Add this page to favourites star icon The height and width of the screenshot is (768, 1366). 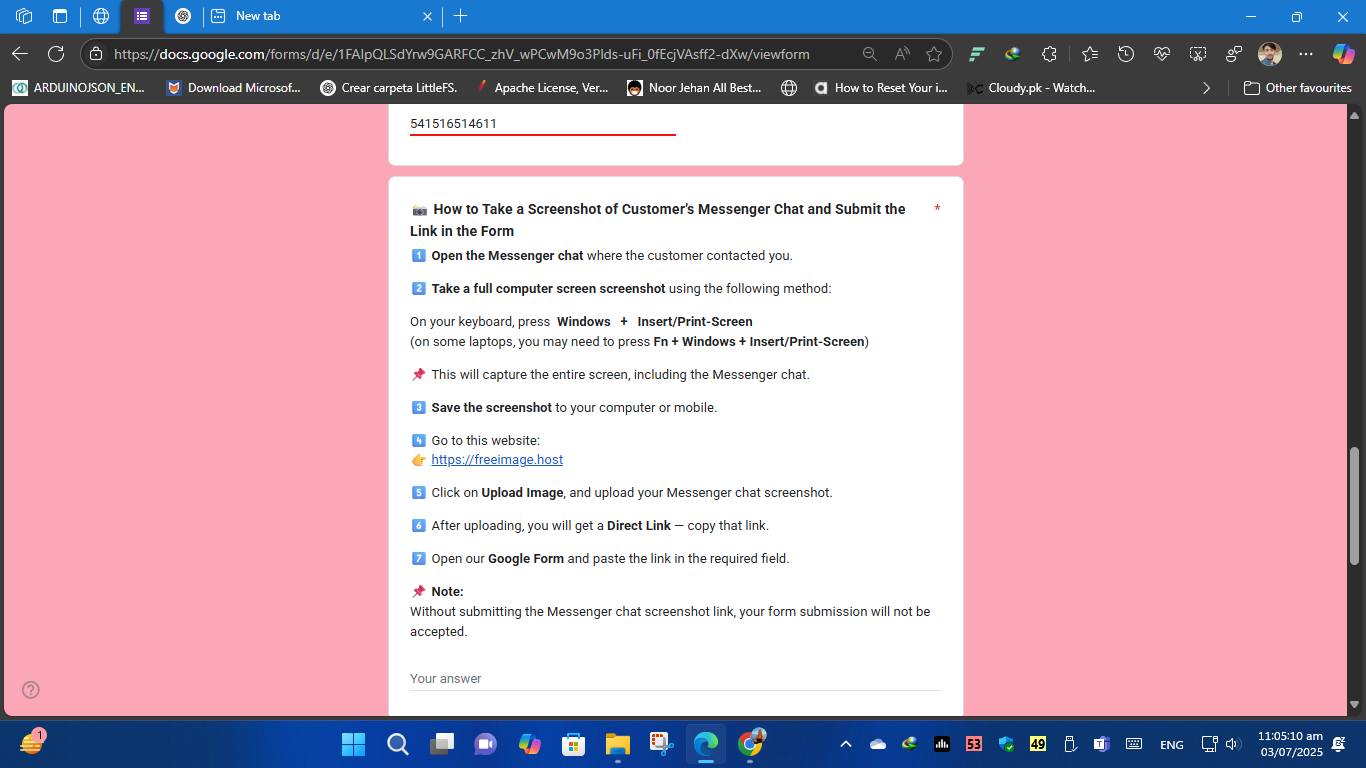pos(934,54)
